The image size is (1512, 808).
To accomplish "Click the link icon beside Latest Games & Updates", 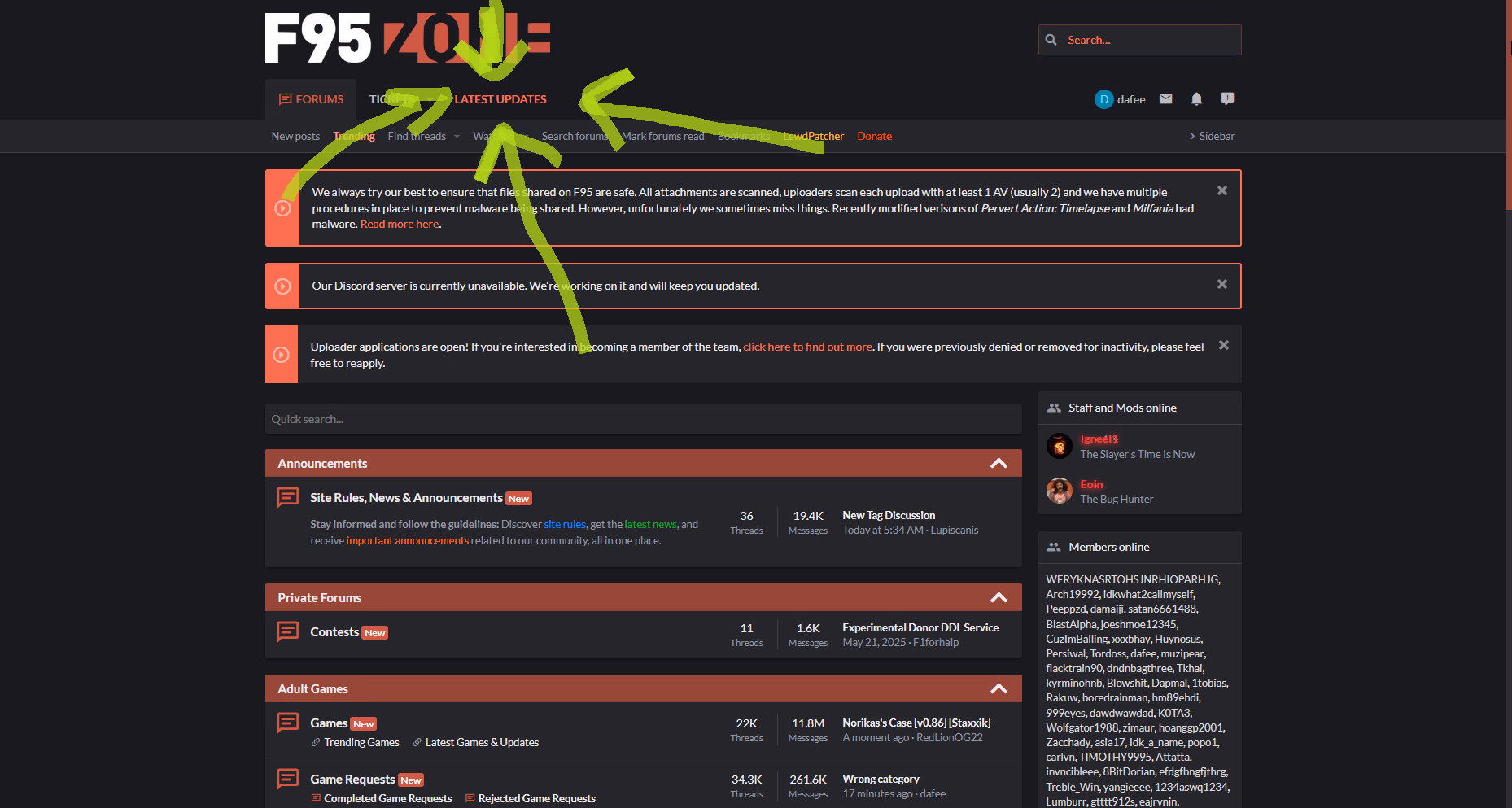I will [417, 742].
